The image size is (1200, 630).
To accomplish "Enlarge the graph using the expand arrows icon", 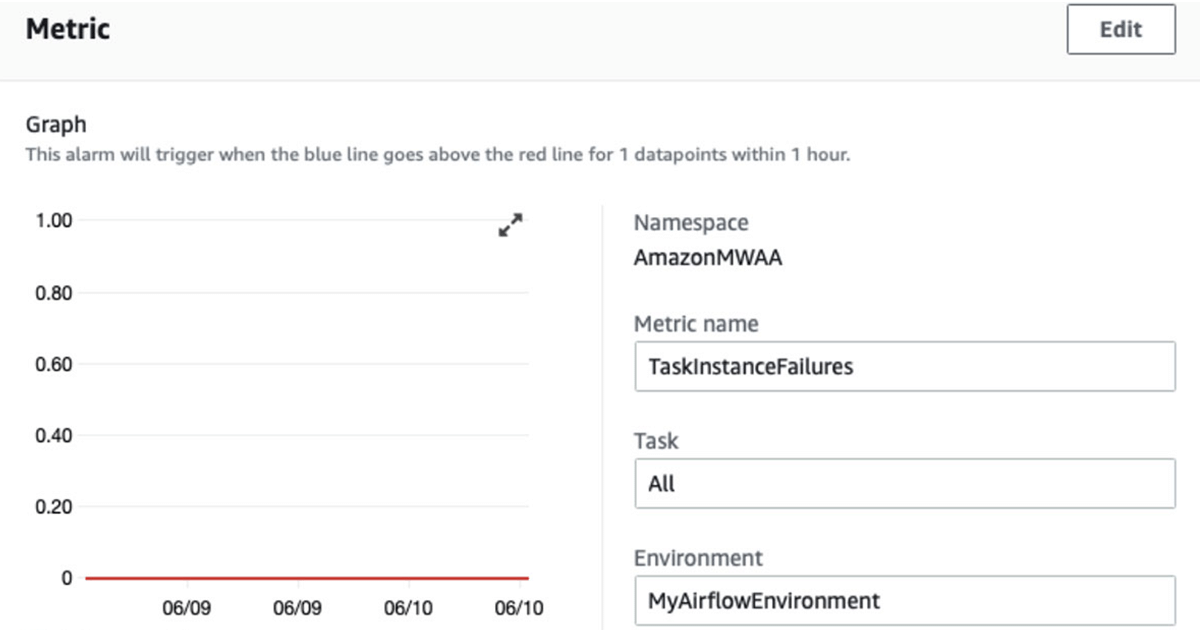I will pos(511,225).
